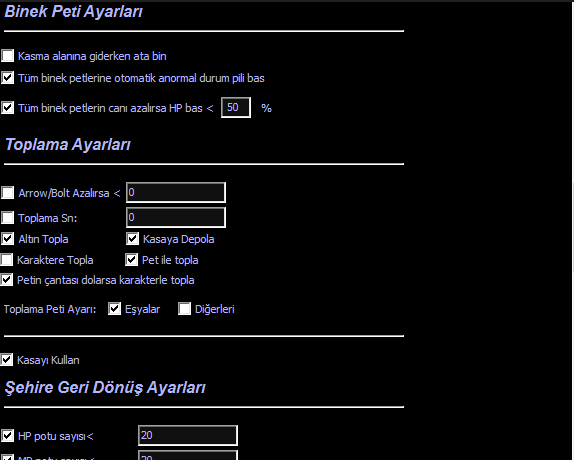Toggle 'Tüm binek petlerin canı azalırsa HP bas' checkbox
The width and height of the screenshot is (574, 460).
point(7,108)
